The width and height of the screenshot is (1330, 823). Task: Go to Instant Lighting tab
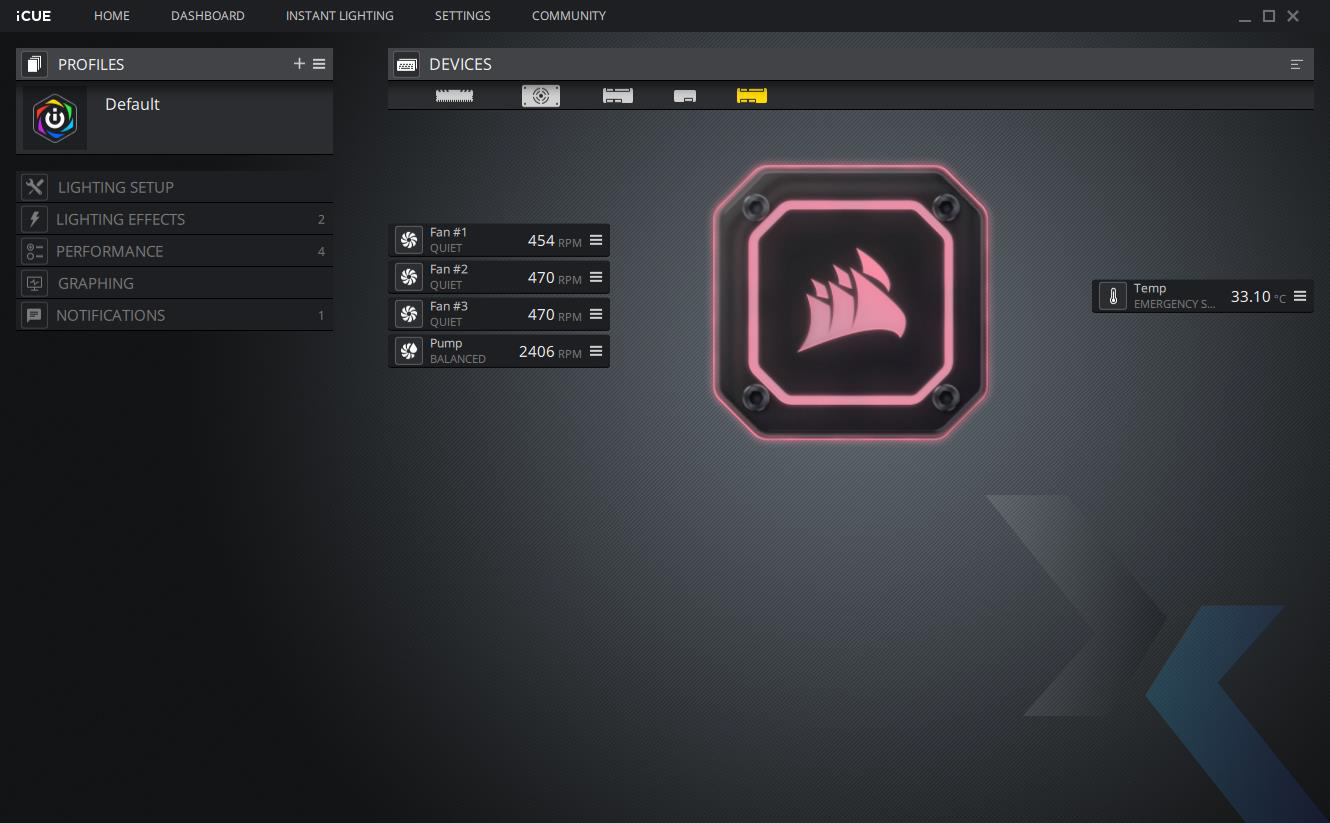pos(339,16)
